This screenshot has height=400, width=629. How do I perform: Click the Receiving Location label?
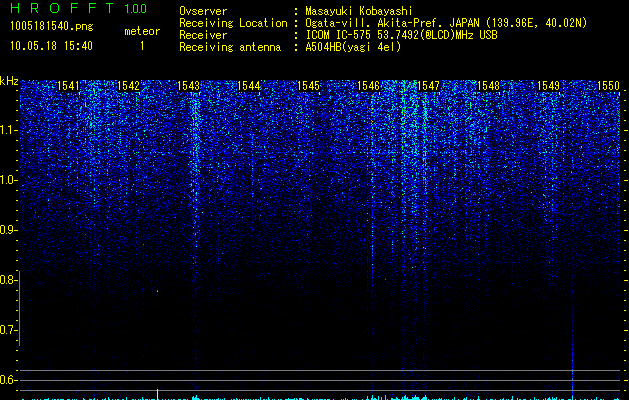233,23
